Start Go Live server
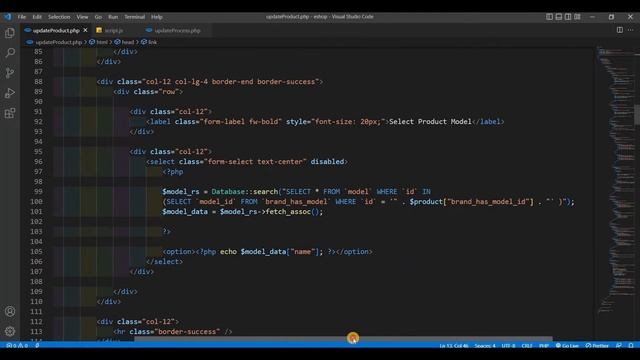 [567, 345]
